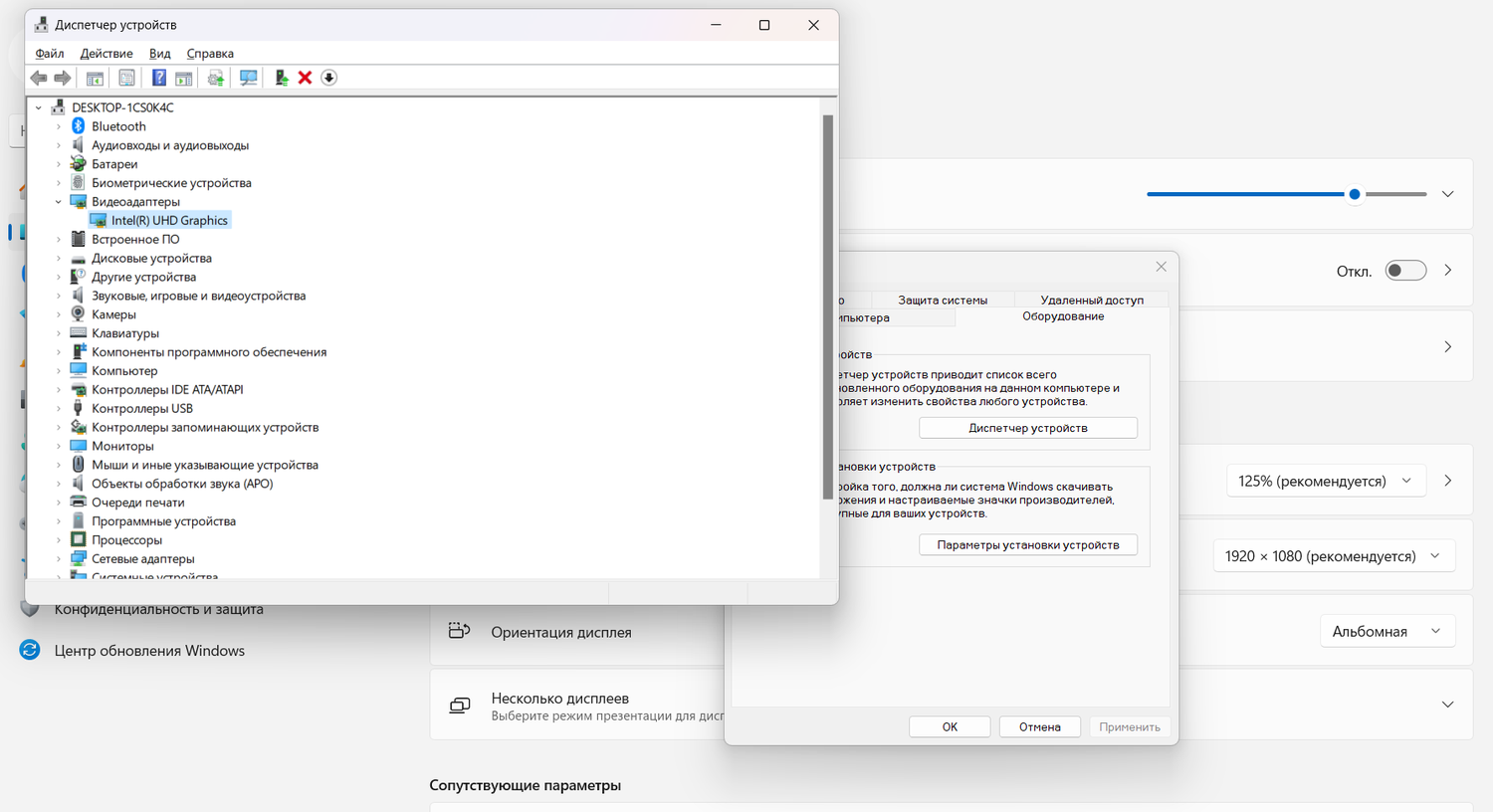Expand the Другие устройства category
The width and height of the screenshot is (1493, 812).
pos(58,277)
